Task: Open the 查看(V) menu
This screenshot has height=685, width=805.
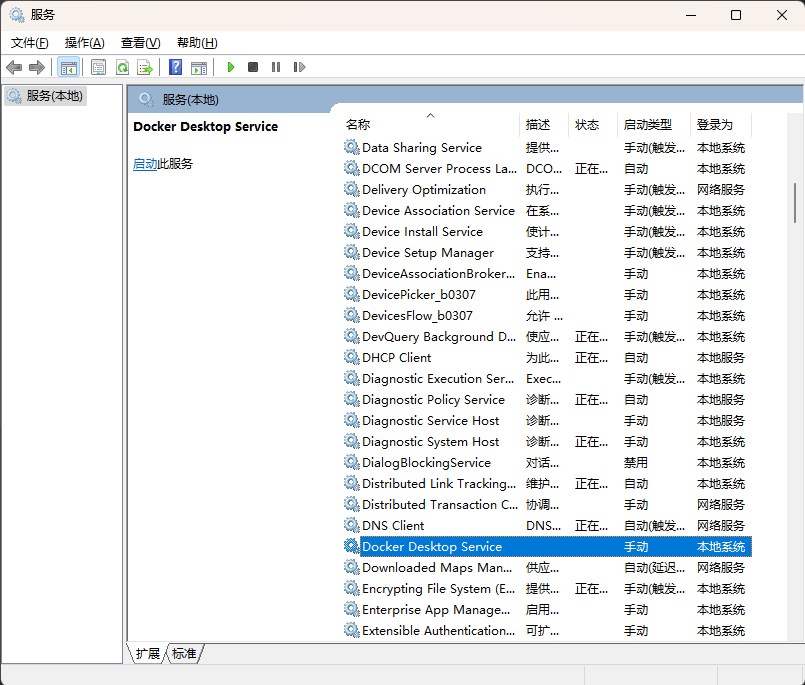Action: pyautogui.click(x=140, y=43)
